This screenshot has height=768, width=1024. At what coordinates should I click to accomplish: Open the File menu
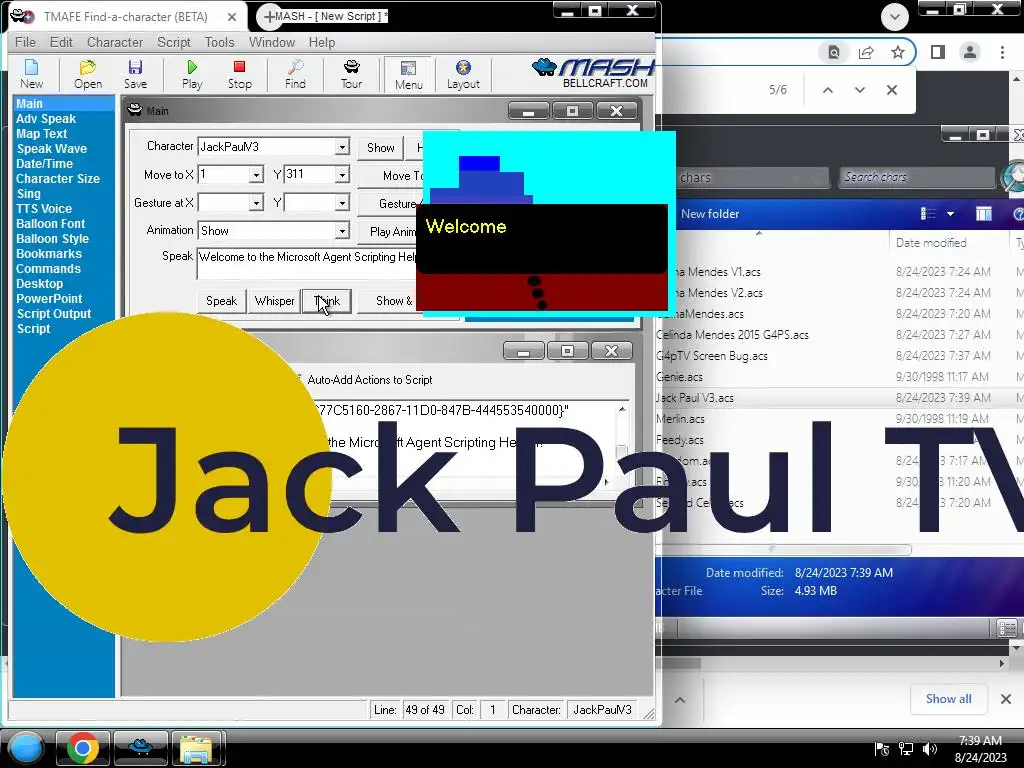25,42
